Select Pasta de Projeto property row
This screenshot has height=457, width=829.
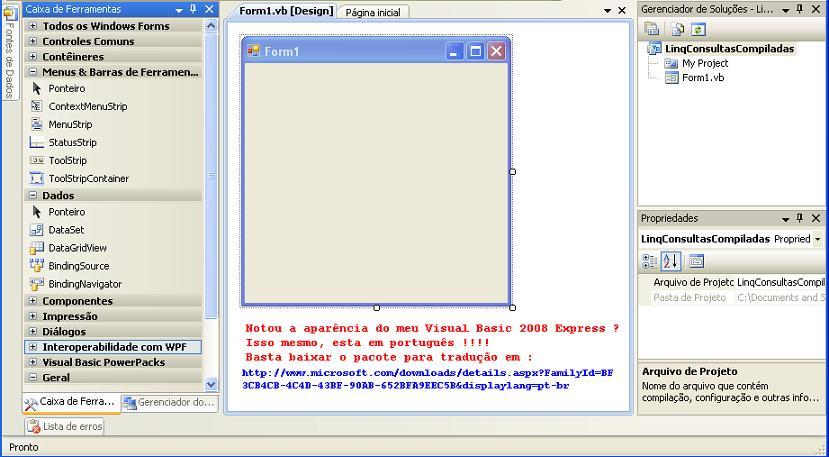coord(732,297)
